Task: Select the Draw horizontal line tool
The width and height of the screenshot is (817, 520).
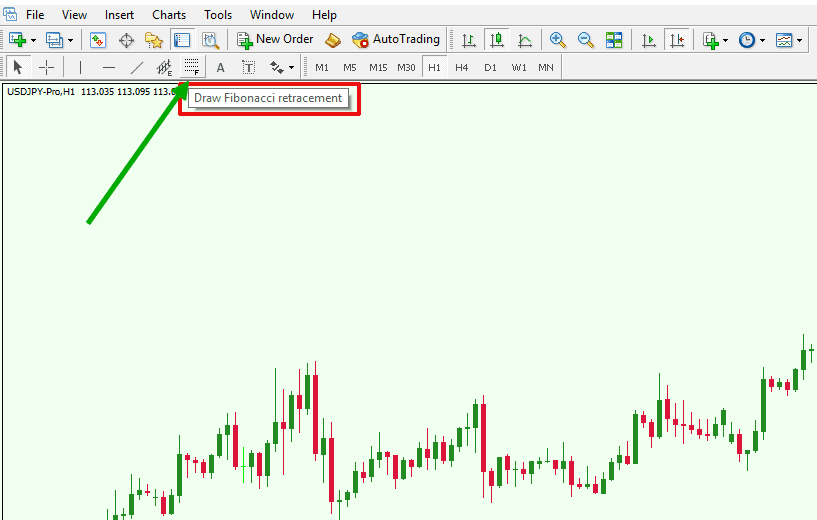Action: point(108,67)
